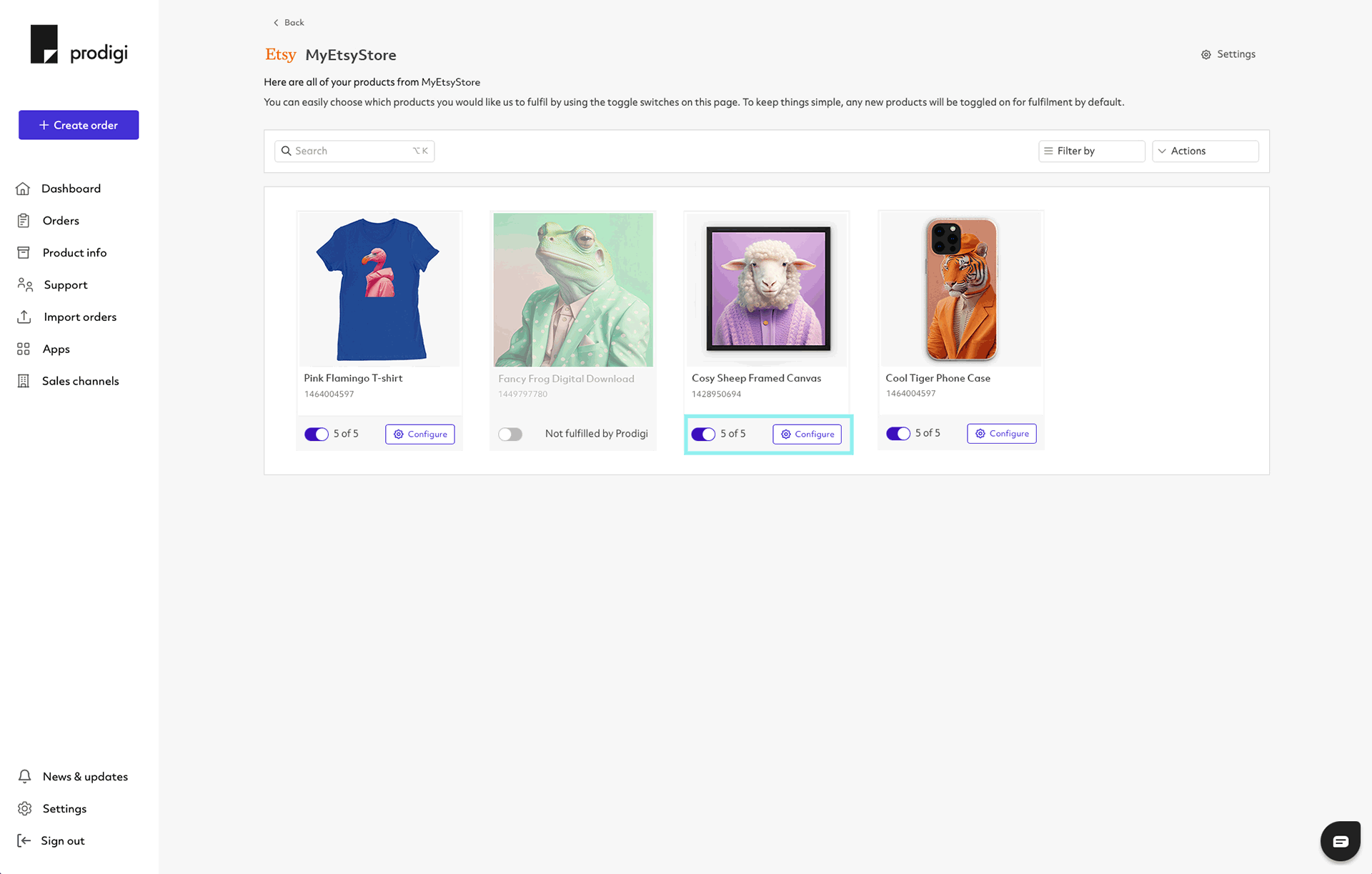Open Product info section
Screen dimensions: 1372x874
pos(74,252)
